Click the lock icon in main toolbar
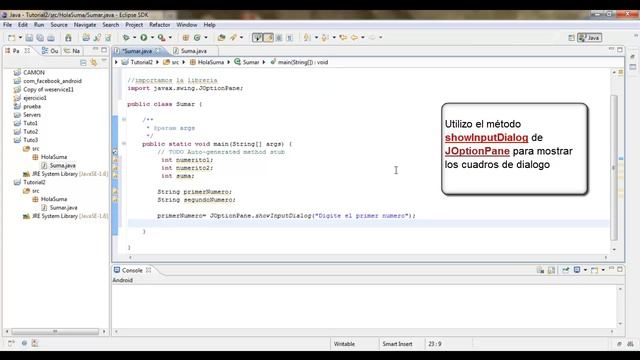 68,38
